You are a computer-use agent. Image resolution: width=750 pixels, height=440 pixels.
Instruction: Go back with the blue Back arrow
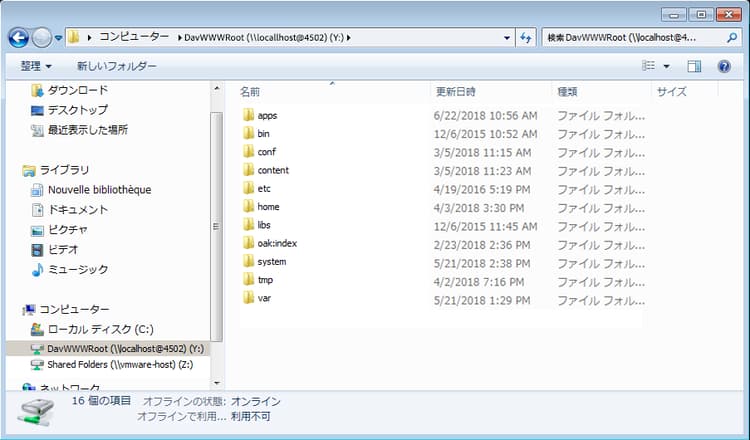[19, 37]
